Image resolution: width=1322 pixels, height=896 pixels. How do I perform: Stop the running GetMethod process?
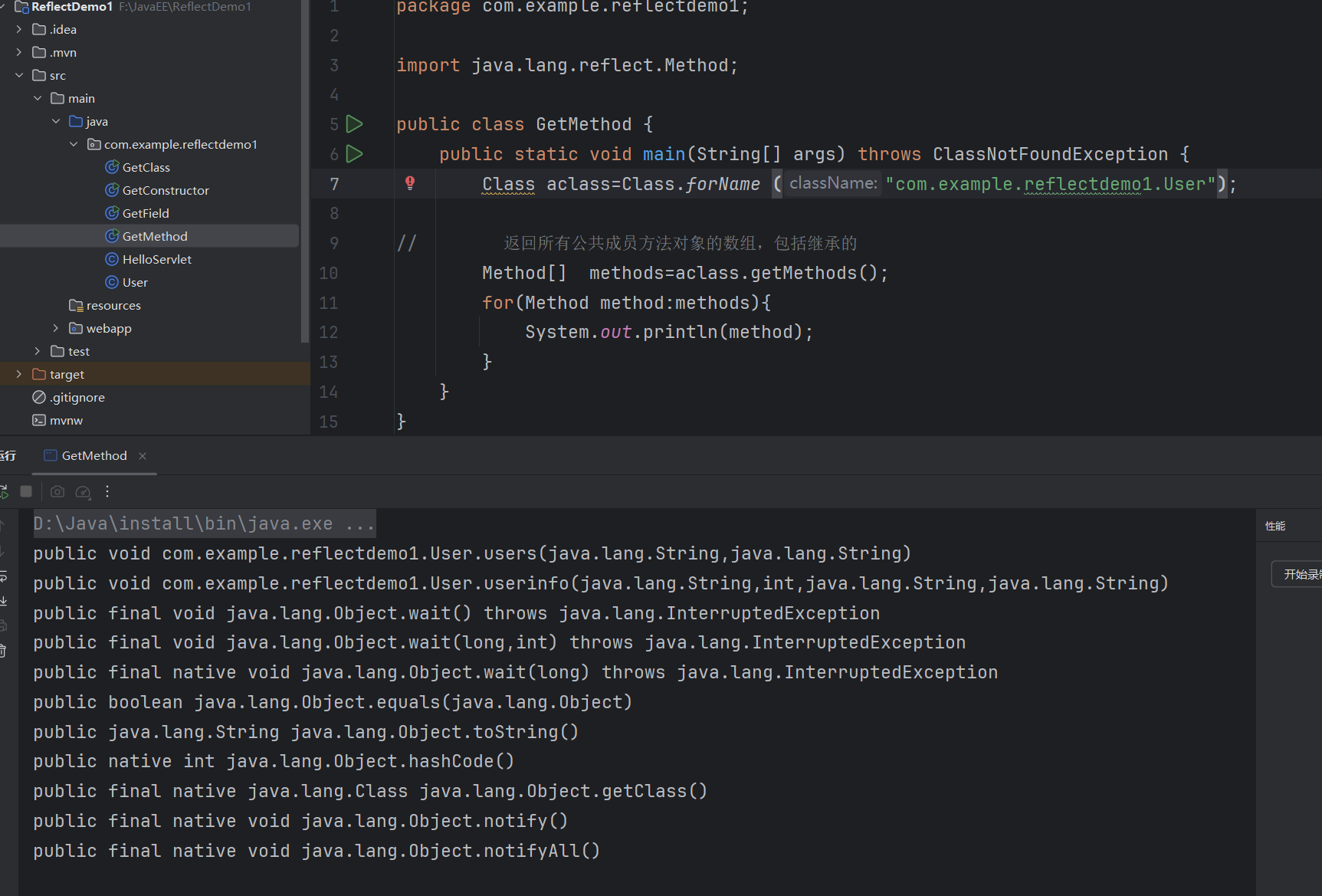26,491
